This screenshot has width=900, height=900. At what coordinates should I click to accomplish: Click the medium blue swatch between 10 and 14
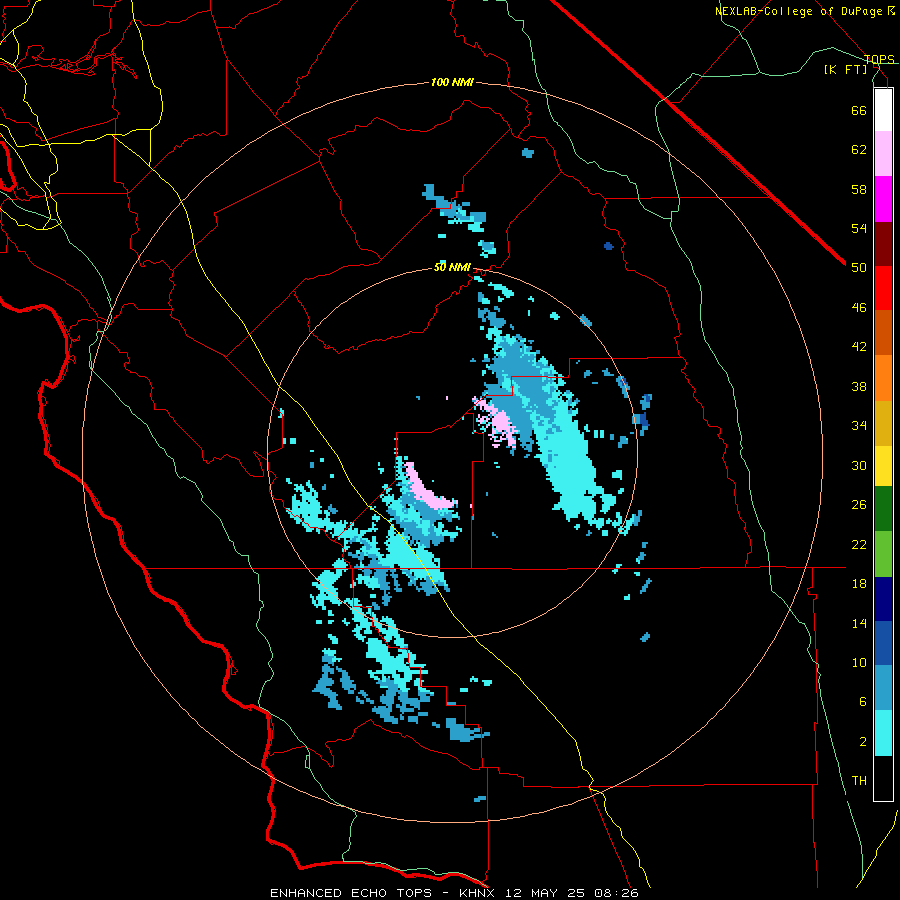[x=883, y=643]
